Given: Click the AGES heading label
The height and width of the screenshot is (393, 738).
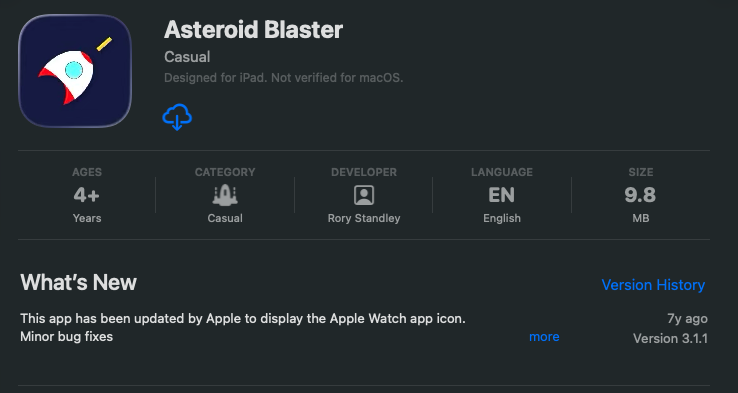Looking at the screenshot, I should pos(87,172).
